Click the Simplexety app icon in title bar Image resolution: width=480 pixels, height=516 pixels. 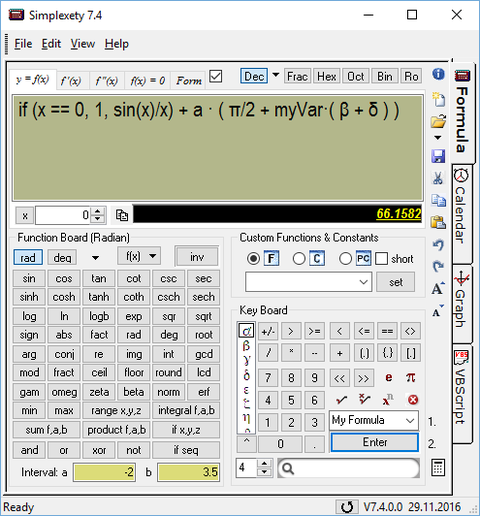point(16,15)
